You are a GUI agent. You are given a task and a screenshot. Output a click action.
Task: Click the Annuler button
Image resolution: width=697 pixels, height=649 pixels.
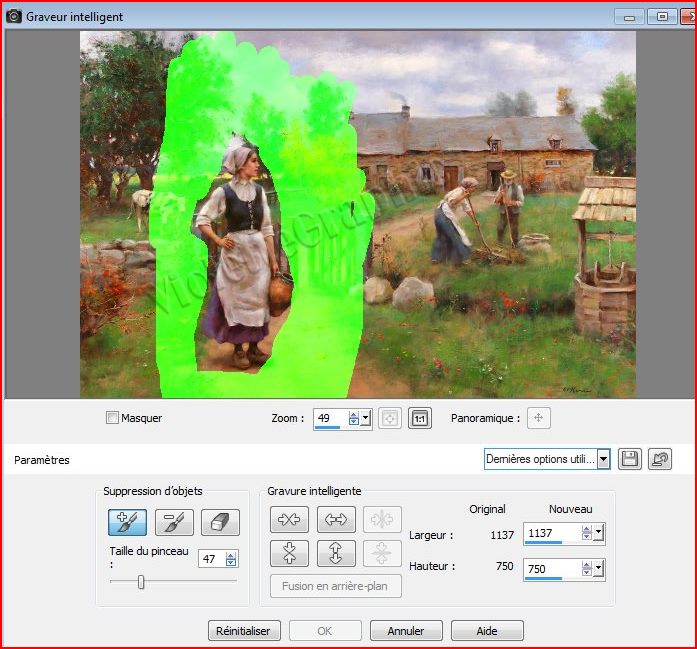click(406, 631)
